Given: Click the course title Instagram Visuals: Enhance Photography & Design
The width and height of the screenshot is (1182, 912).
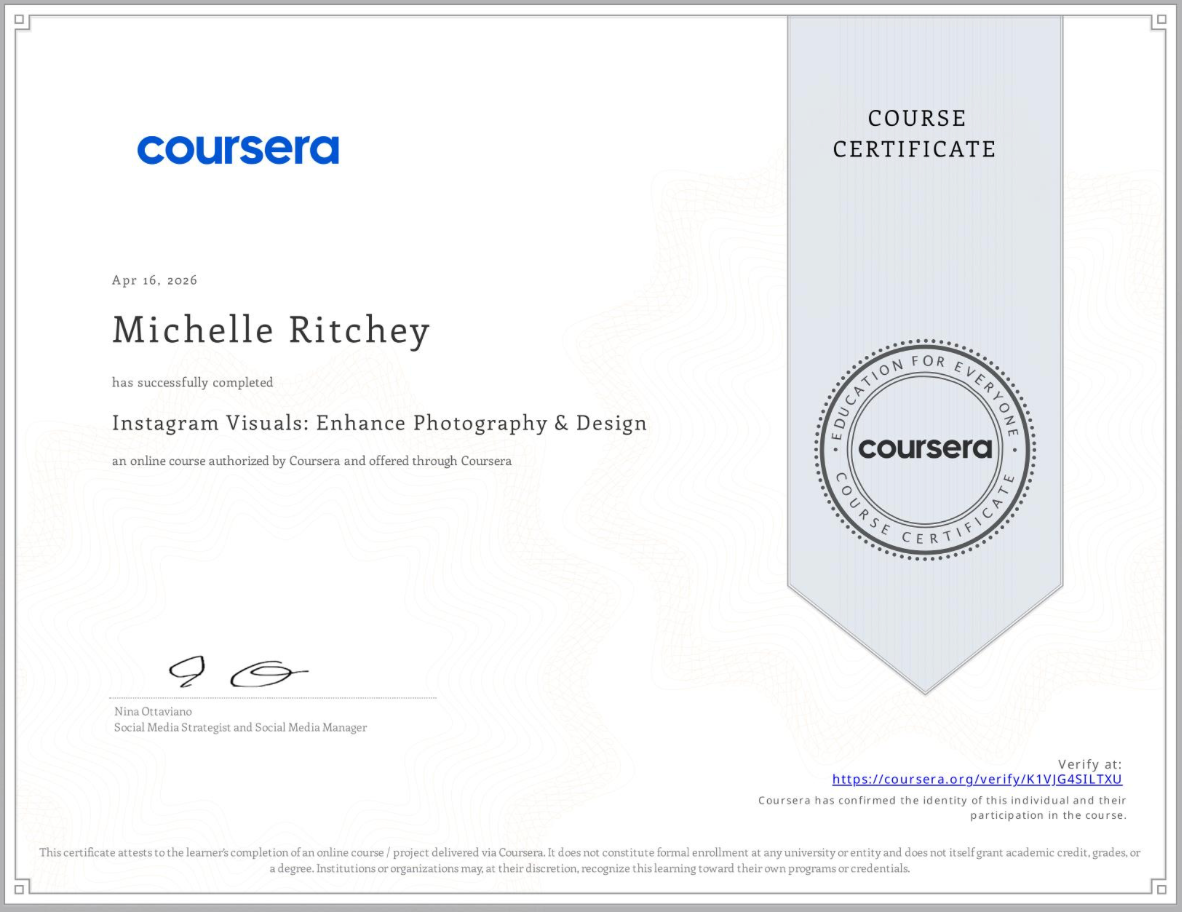Looking at the screenshot, I should 380,423.
